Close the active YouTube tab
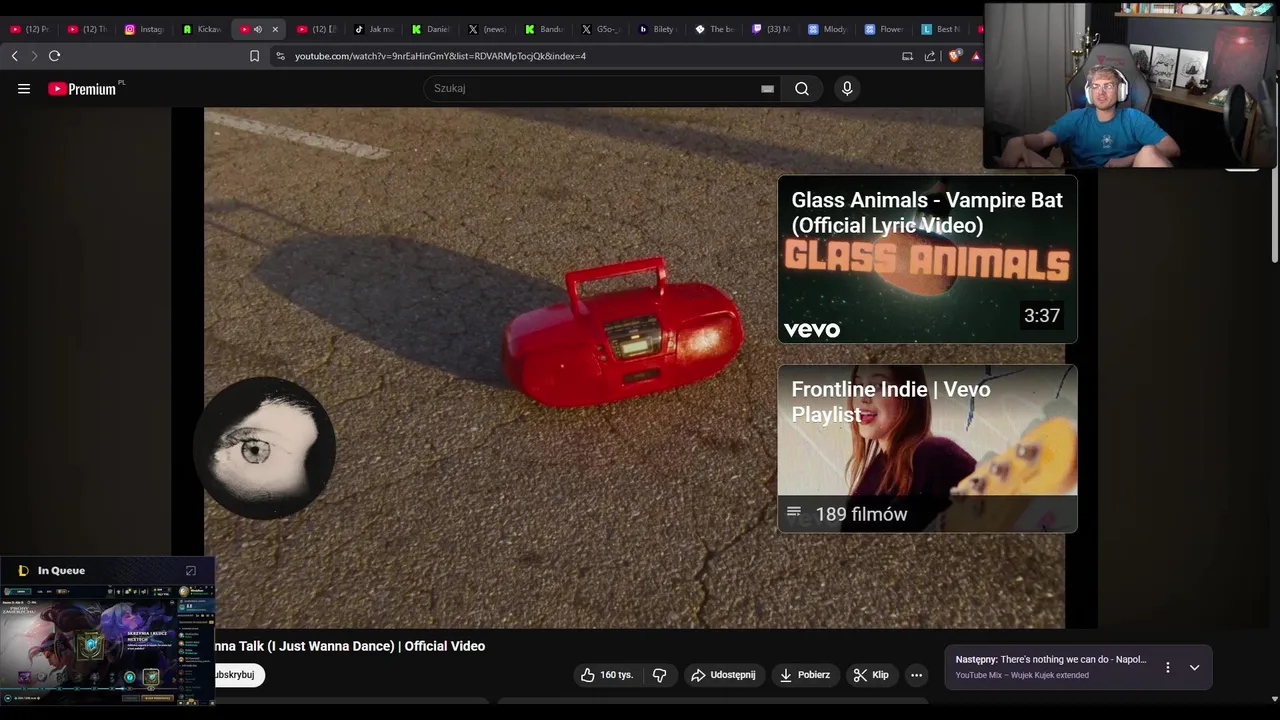 pos(275,29)
